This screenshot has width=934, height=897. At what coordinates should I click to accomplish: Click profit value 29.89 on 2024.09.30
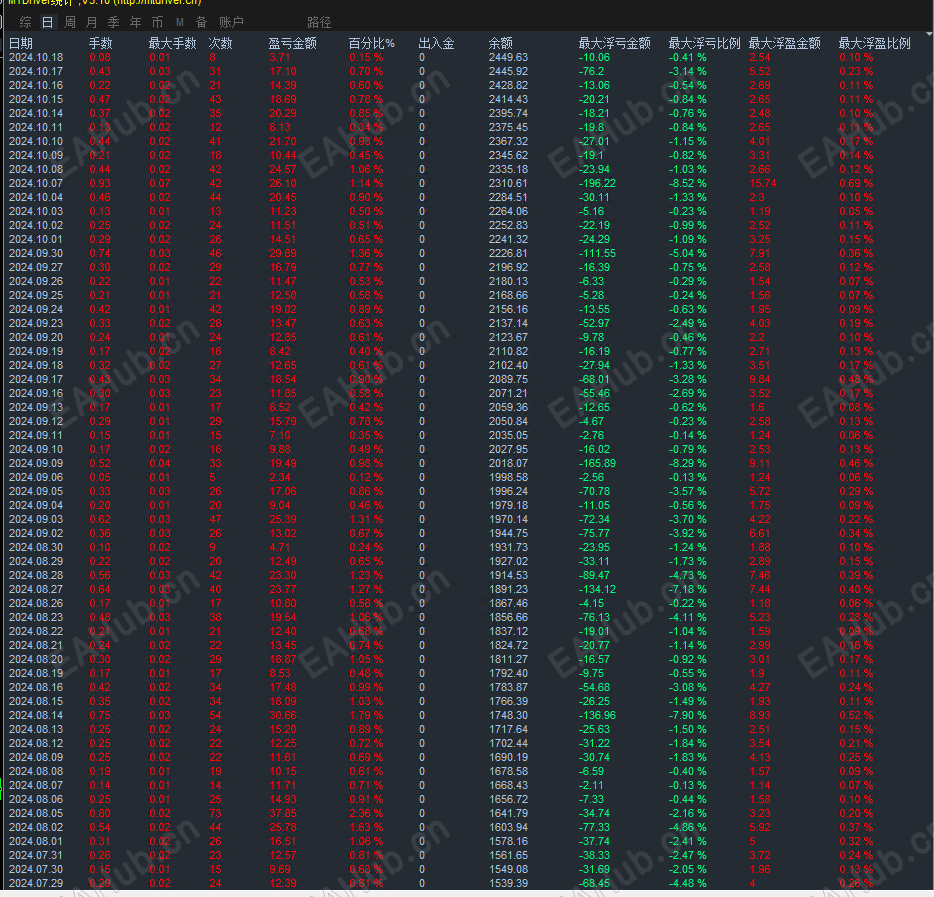click(x=283, y=254)
